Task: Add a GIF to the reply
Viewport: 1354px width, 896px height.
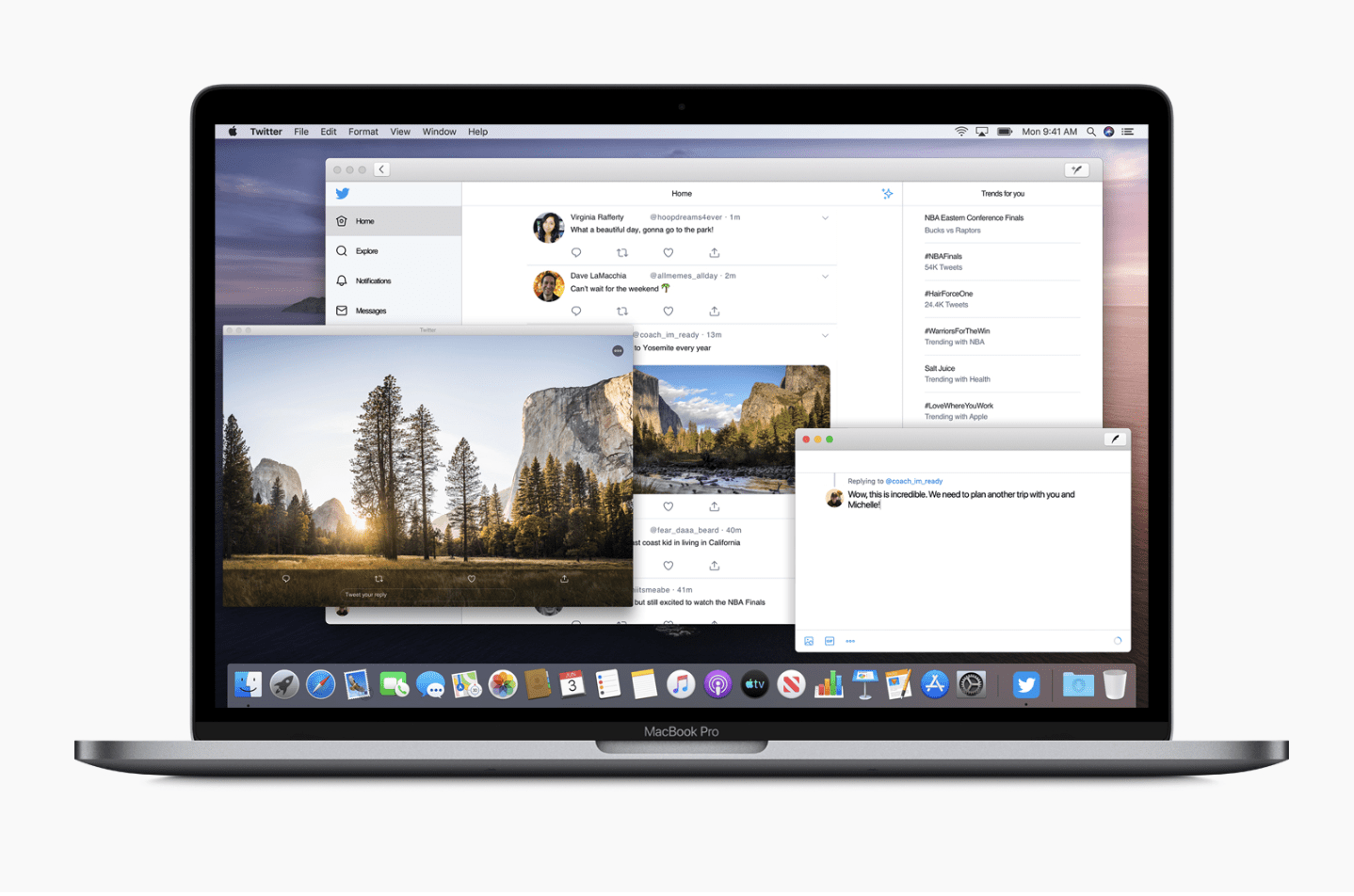Action: [830, 641]
